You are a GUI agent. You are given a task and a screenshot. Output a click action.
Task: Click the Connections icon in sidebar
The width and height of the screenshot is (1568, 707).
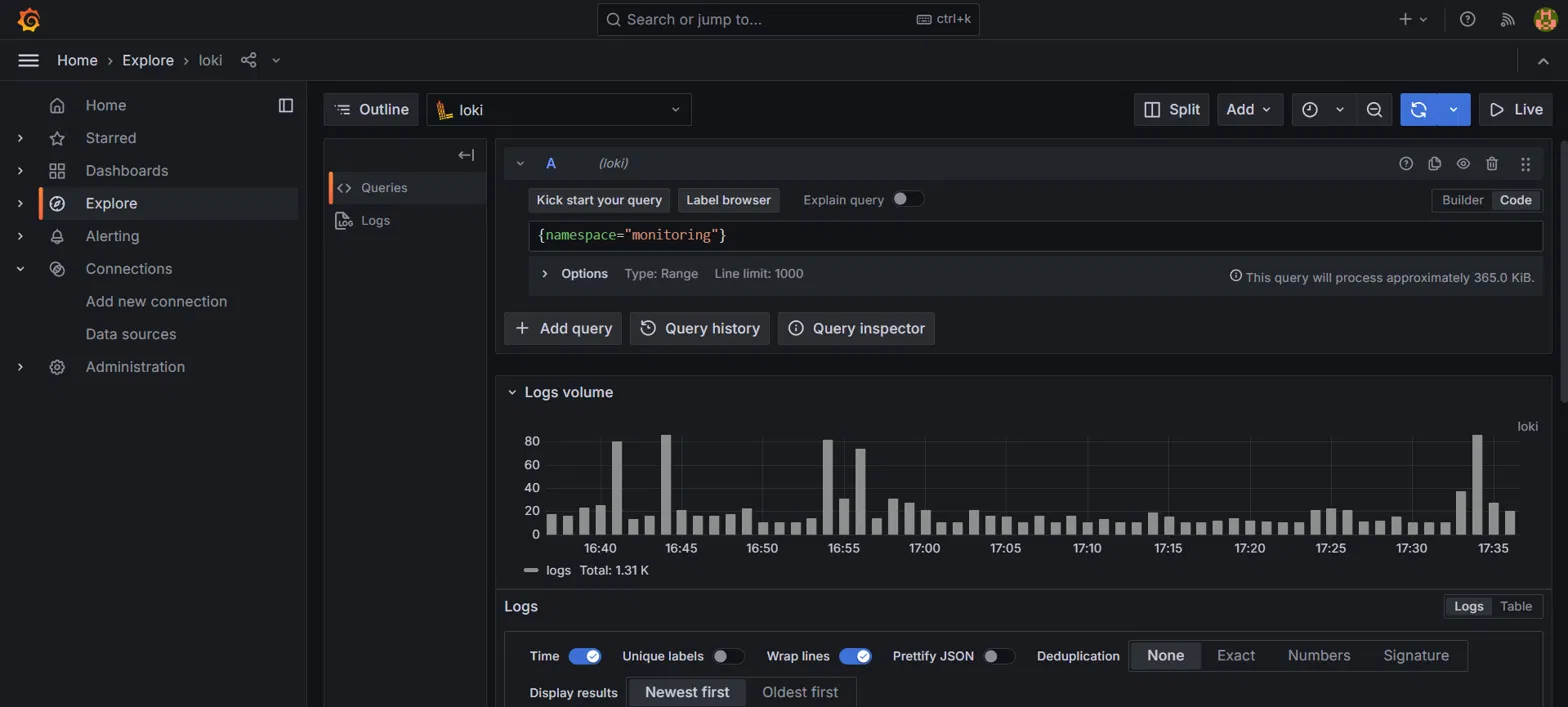57,269
